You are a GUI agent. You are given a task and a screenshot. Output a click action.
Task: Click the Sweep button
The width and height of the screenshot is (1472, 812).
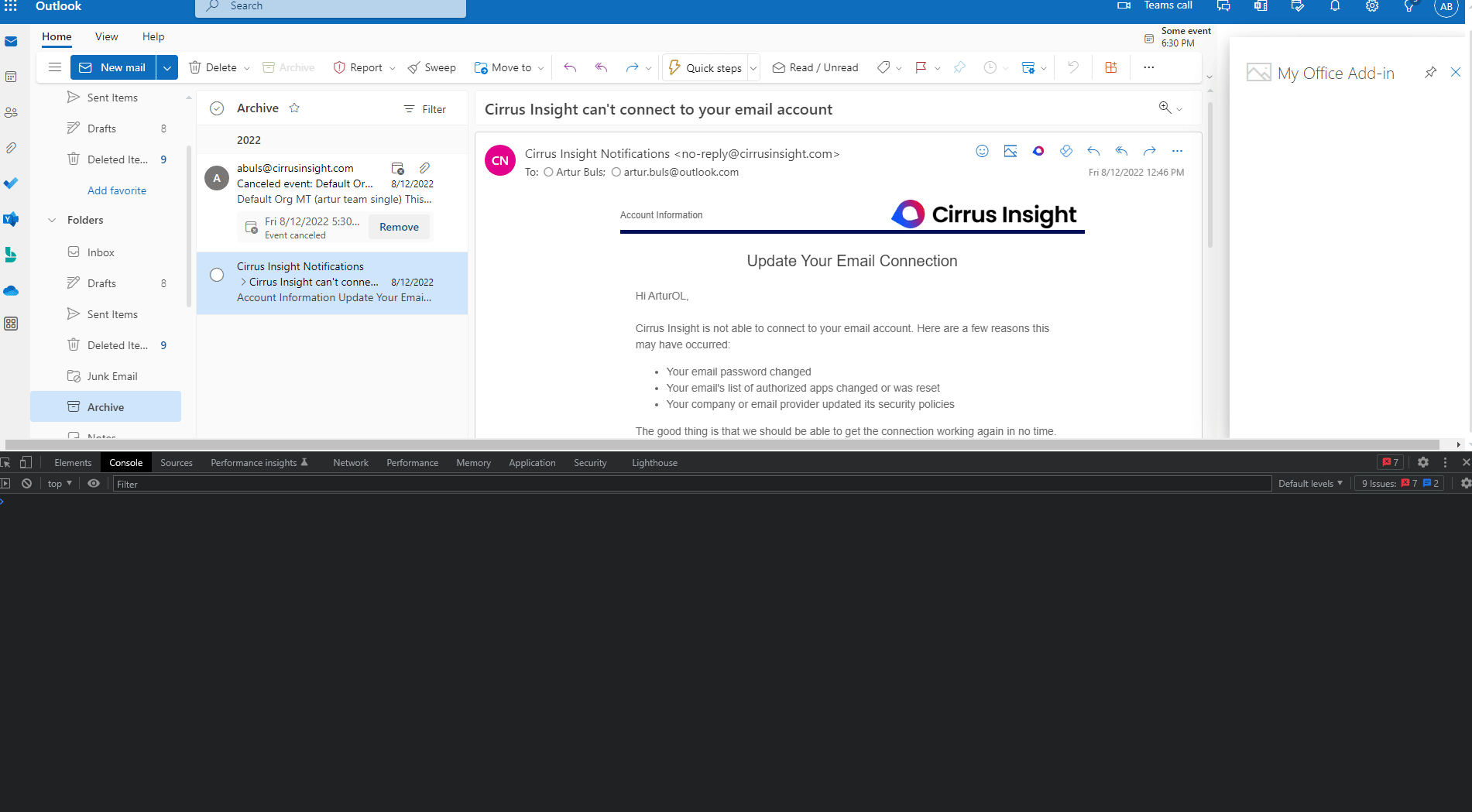click(432, 67)
